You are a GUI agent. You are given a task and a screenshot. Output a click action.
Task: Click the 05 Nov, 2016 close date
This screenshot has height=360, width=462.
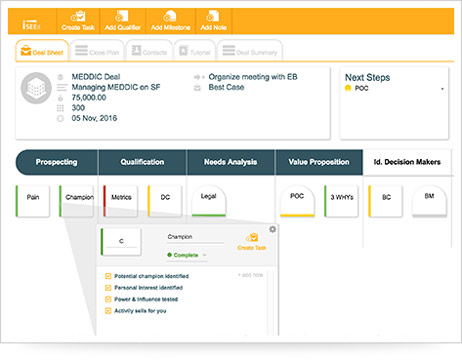pos(94,118)
